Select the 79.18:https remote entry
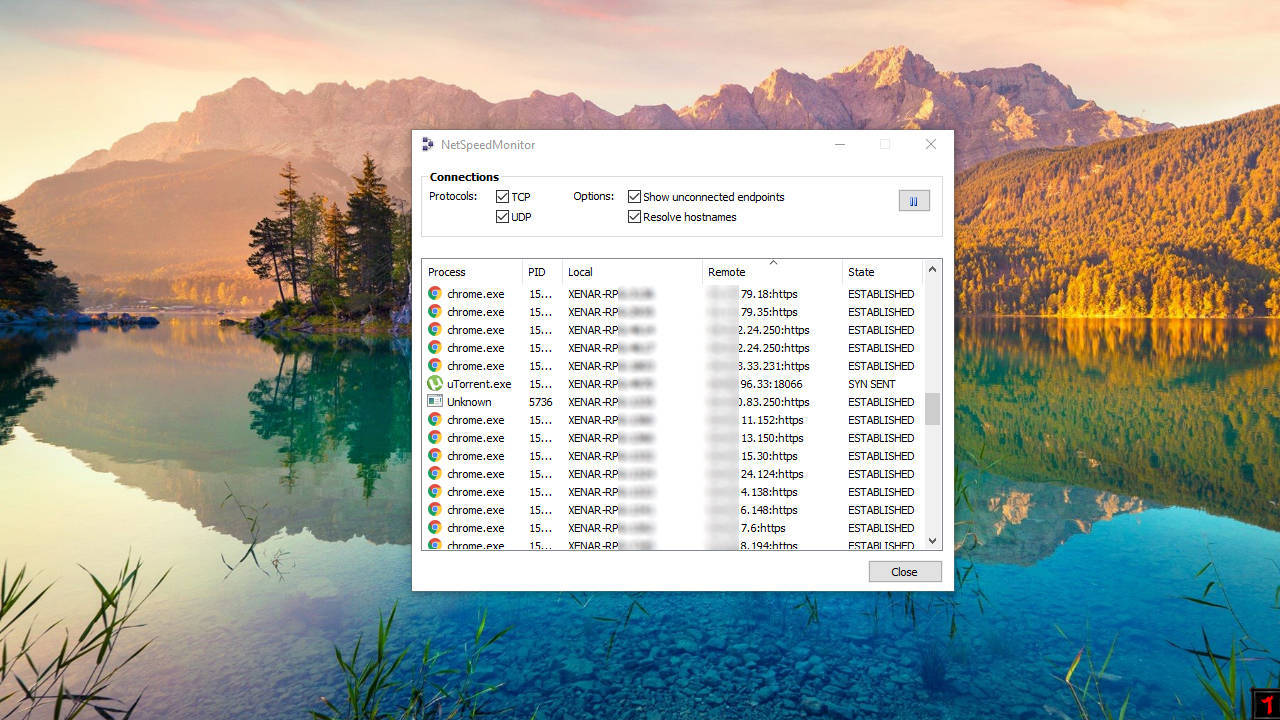This screenshot has width=1280, height=720. (x=769, y=294)
